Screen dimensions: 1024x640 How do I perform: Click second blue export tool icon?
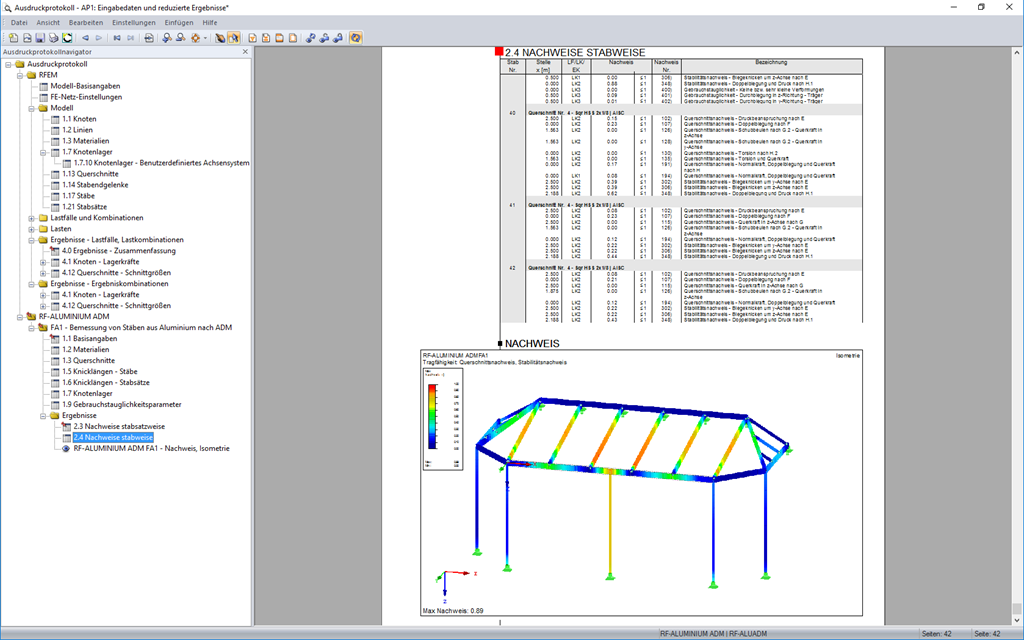tap(324, 38)
